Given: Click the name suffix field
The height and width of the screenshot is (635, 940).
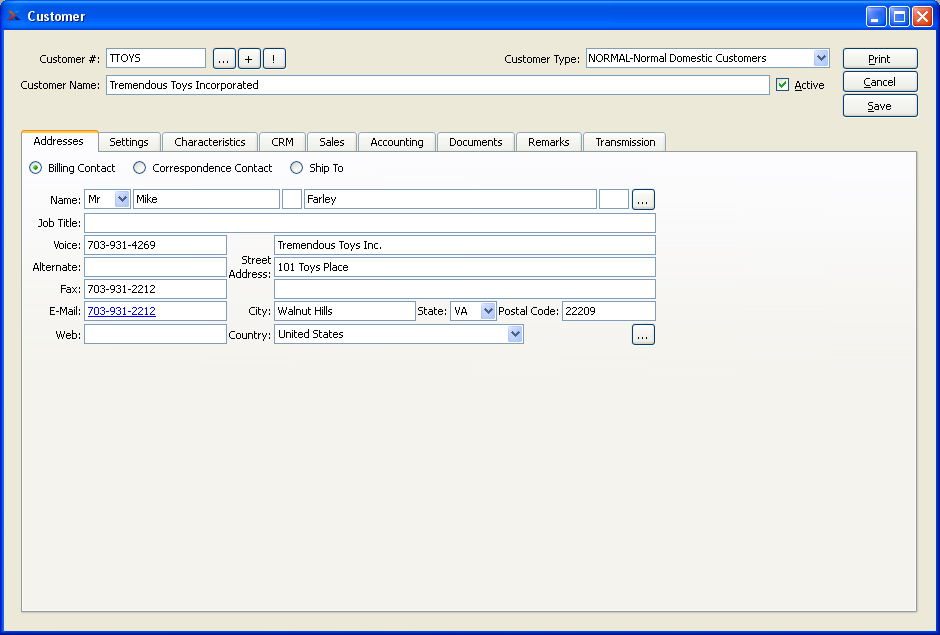Looking at the screenshot, I should (x=614, y=199).
